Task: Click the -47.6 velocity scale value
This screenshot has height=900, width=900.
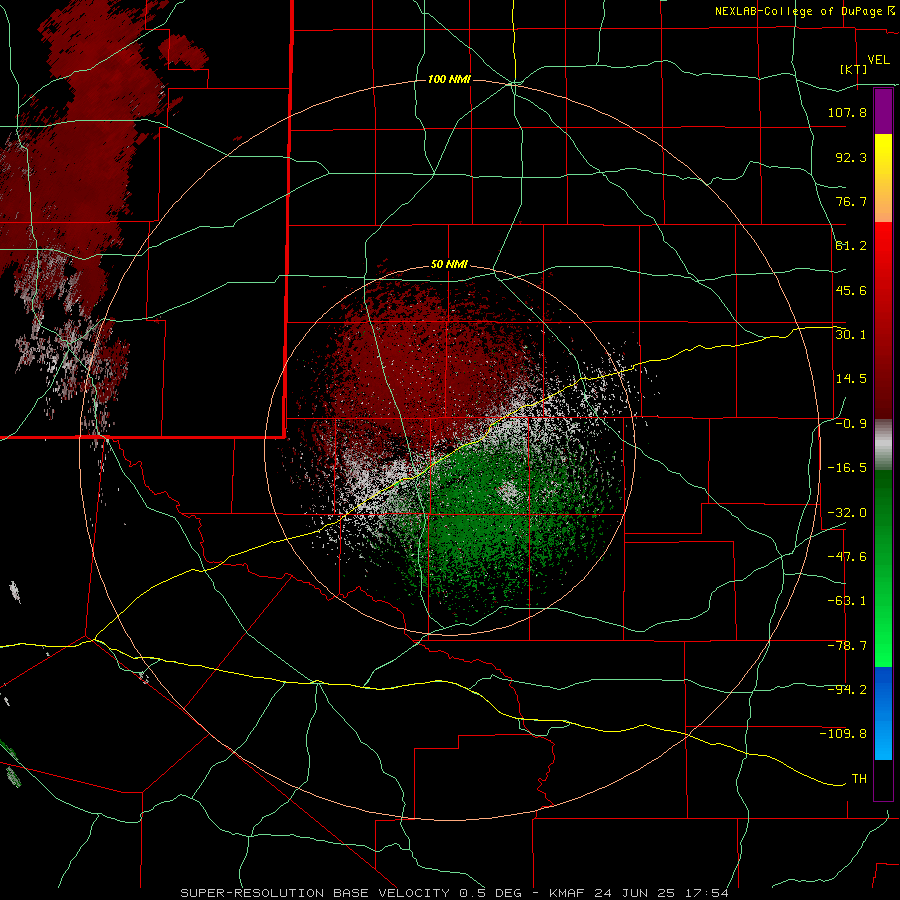Action: 847,557
